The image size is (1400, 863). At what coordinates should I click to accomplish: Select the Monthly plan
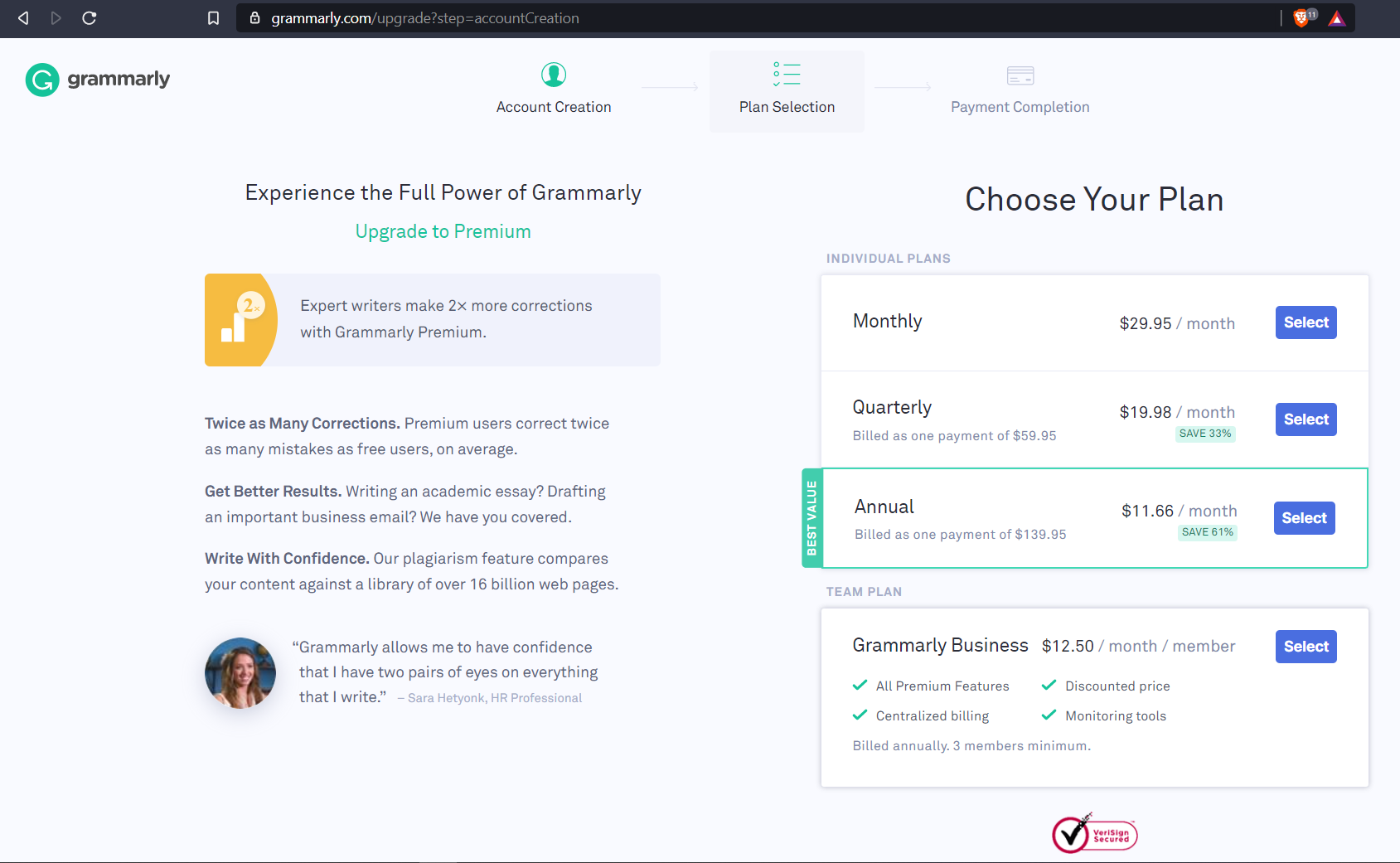(1306, 322)
